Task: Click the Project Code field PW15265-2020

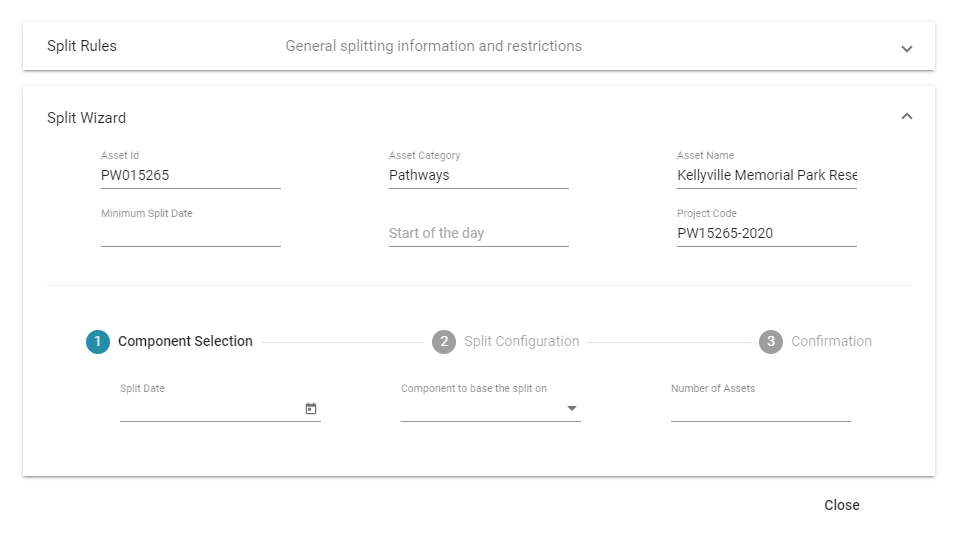Action: click(x=767, y=233)
